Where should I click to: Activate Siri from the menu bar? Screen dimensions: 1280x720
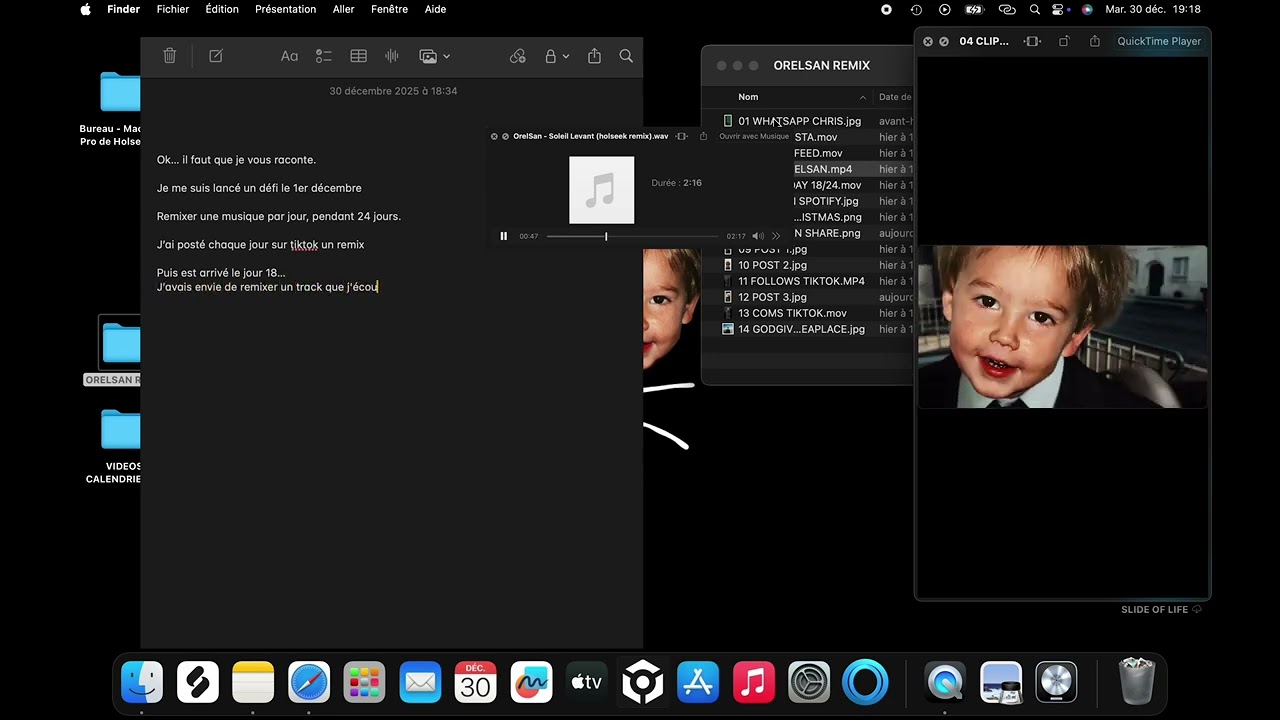point(1087,9)
